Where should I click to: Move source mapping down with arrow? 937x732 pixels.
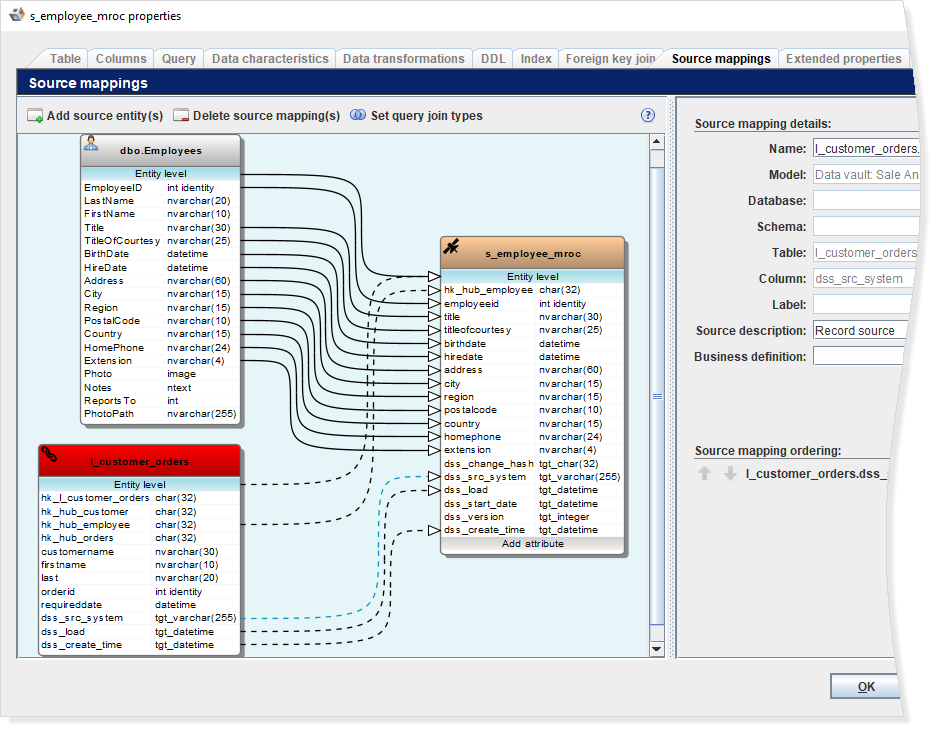(x=730, y=473)
